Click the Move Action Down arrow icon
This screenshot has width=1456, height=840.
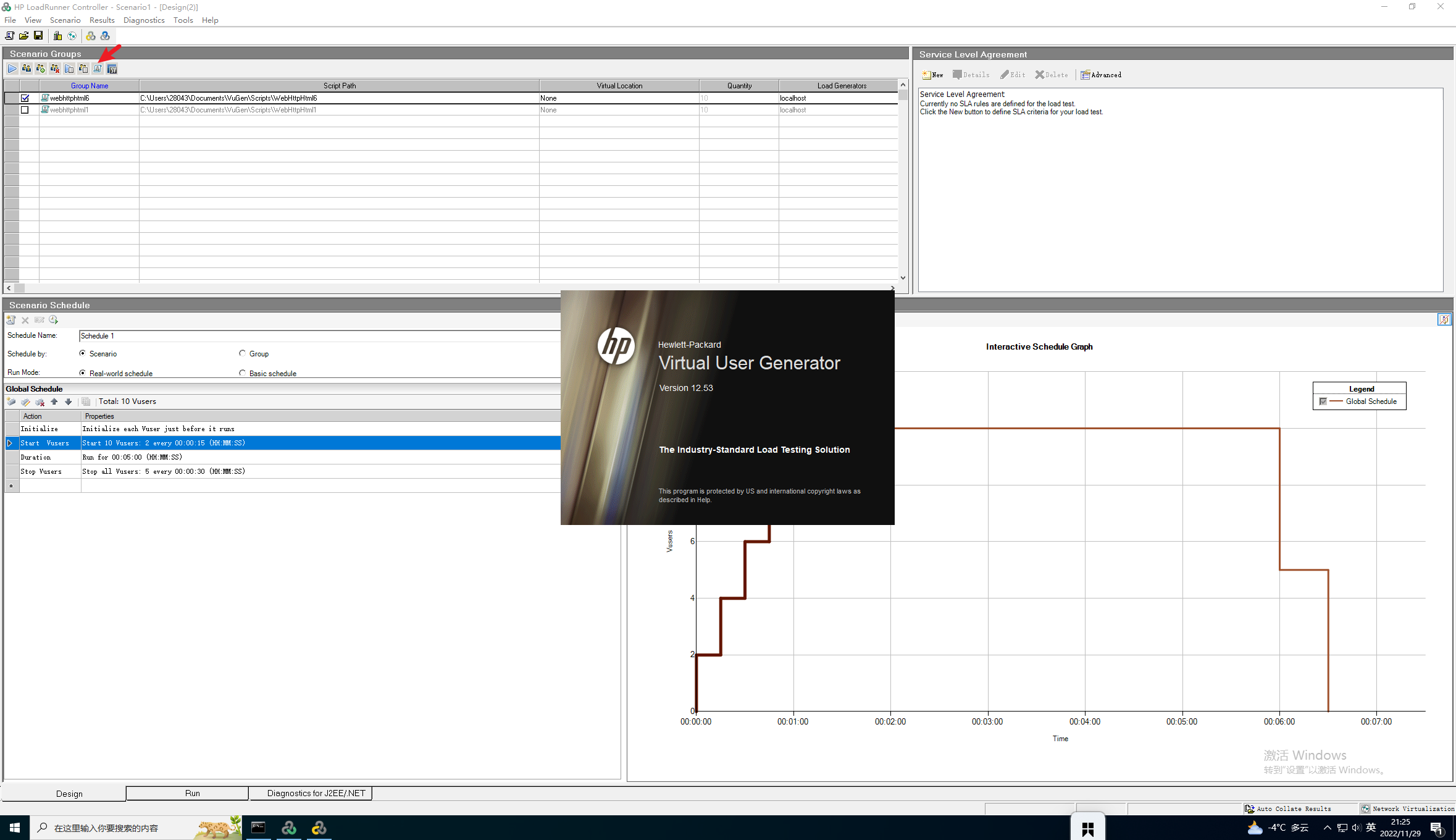point(69,402)
